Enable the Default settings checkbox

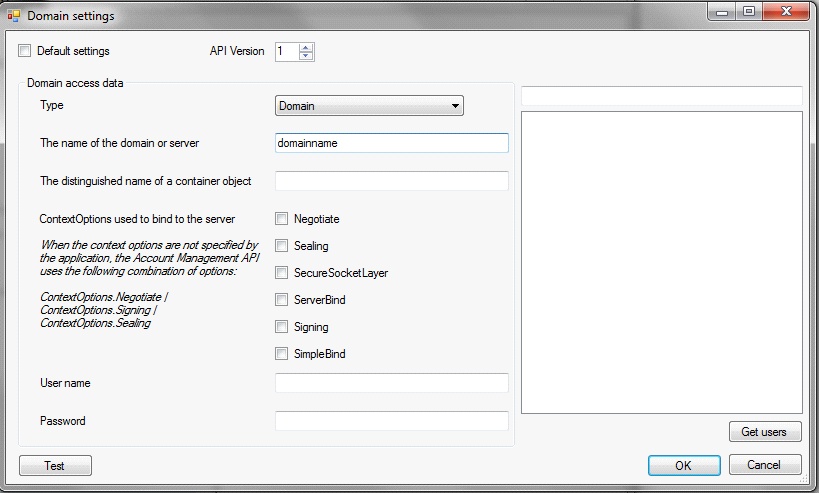25,51
